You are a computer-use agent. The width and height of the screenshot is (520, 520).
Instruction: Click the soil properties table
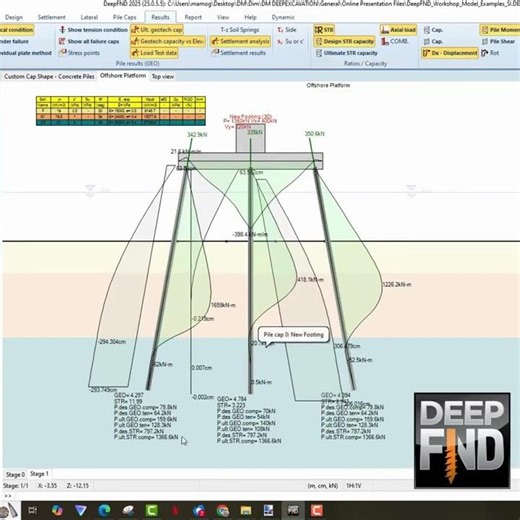121,111
